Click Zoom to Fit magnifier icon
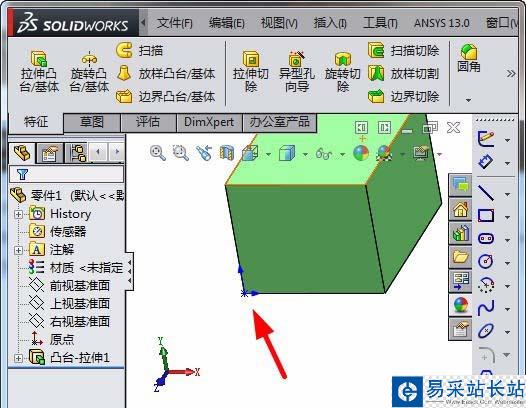526x408 pixels. [158, 153]
